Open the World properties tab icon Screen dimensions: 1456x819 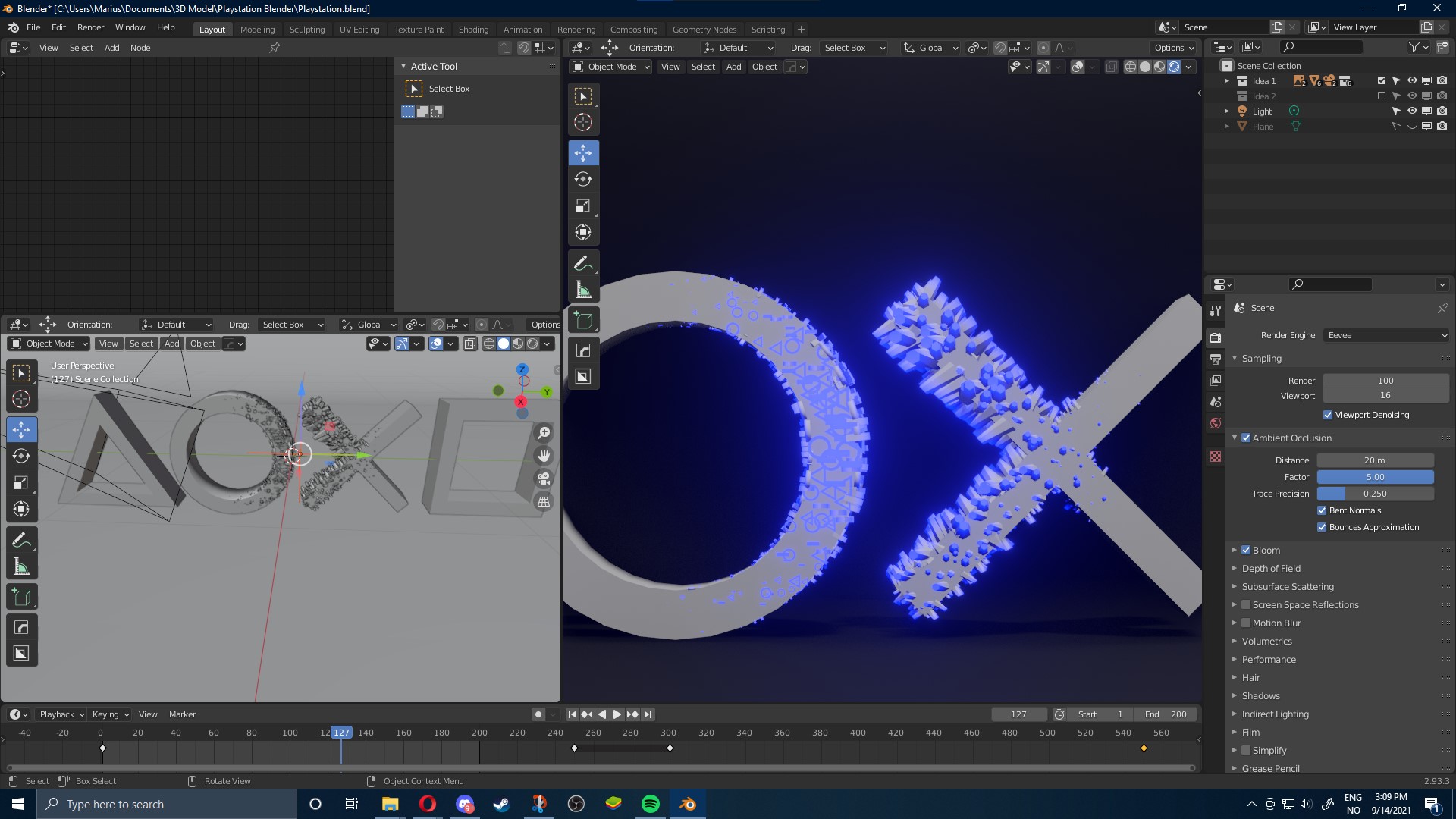tap(1216, 423)
